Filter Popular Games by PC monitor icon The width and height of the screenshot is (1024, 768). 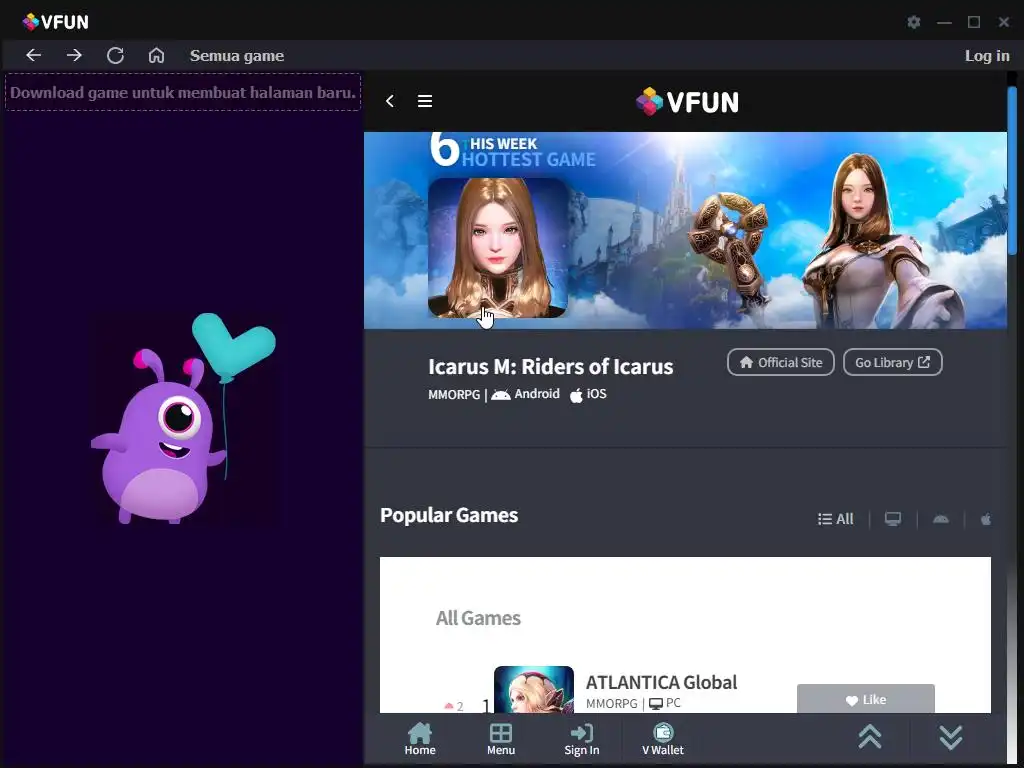(x=893, y=519)
